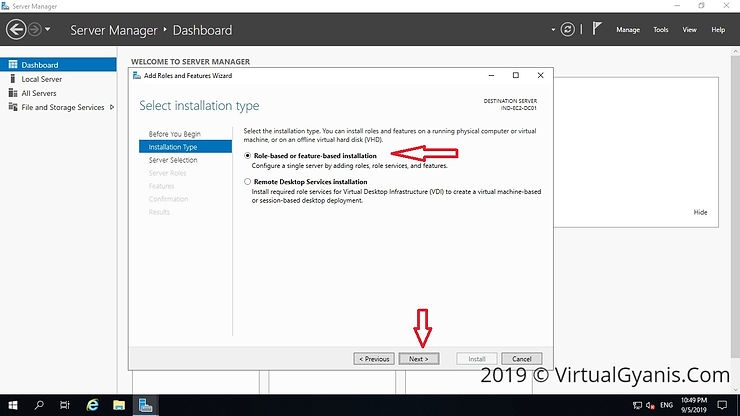
Task: Open the Notifications flag
Action: click(x=599, y=30)
